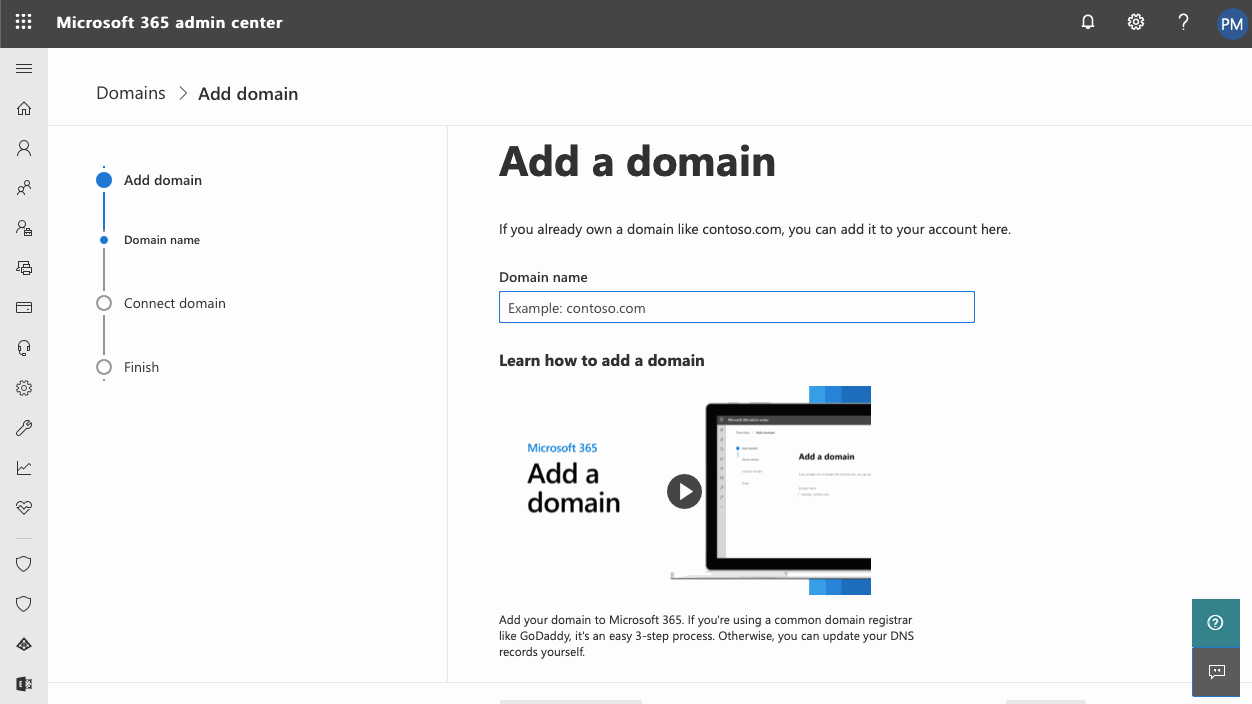1252x704 pixels.
Task: Open Support headset icon in sidebar
Action: [x=24, y=348]
